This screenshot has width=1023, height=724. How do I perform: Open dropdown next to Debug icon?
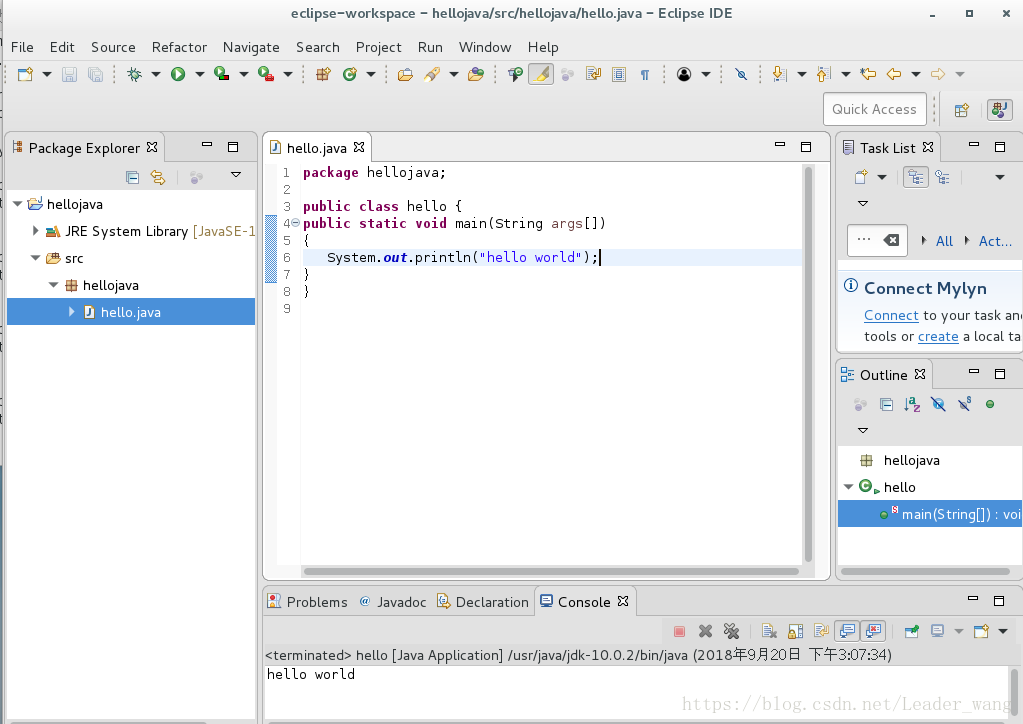(x=156, y=74)
